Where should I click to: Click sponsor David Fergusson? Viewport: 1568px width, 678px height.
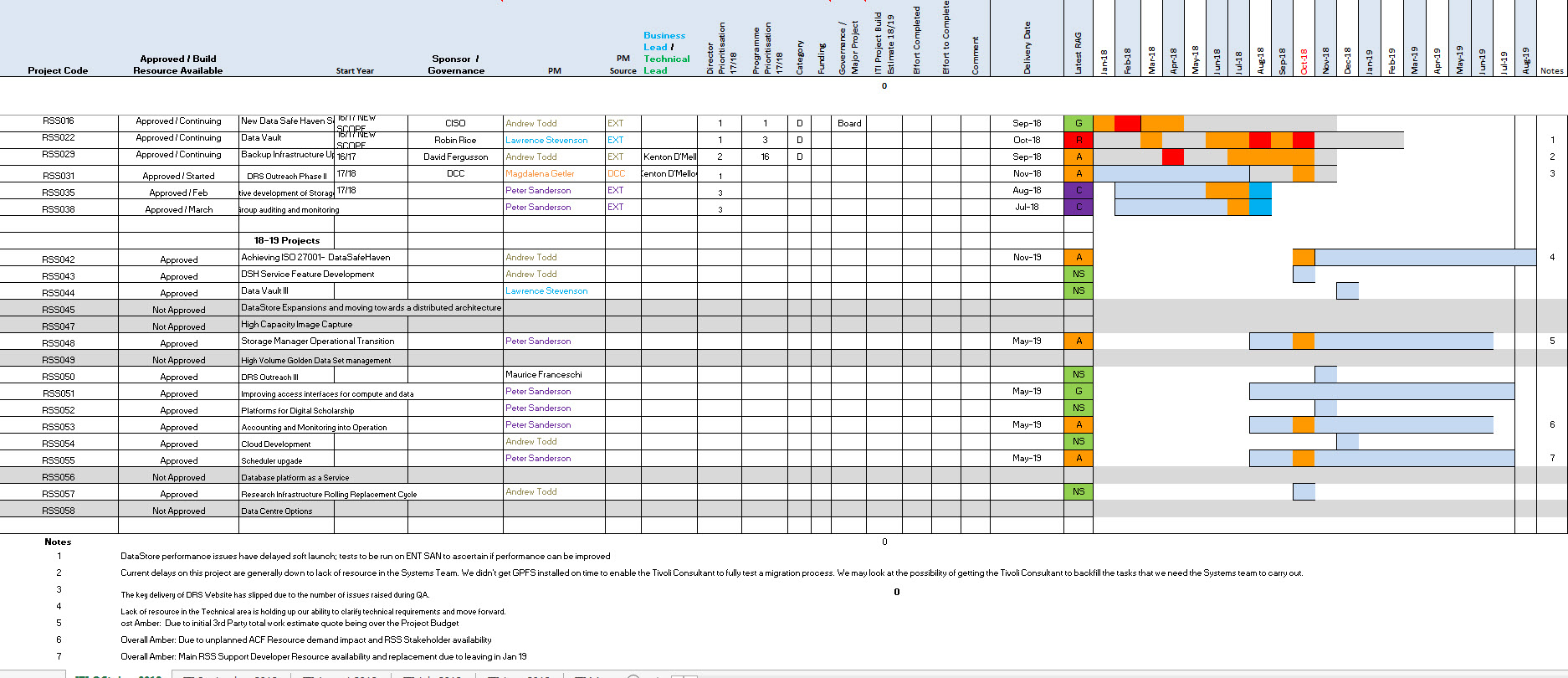pyautogui.click(x=455, y=157)
